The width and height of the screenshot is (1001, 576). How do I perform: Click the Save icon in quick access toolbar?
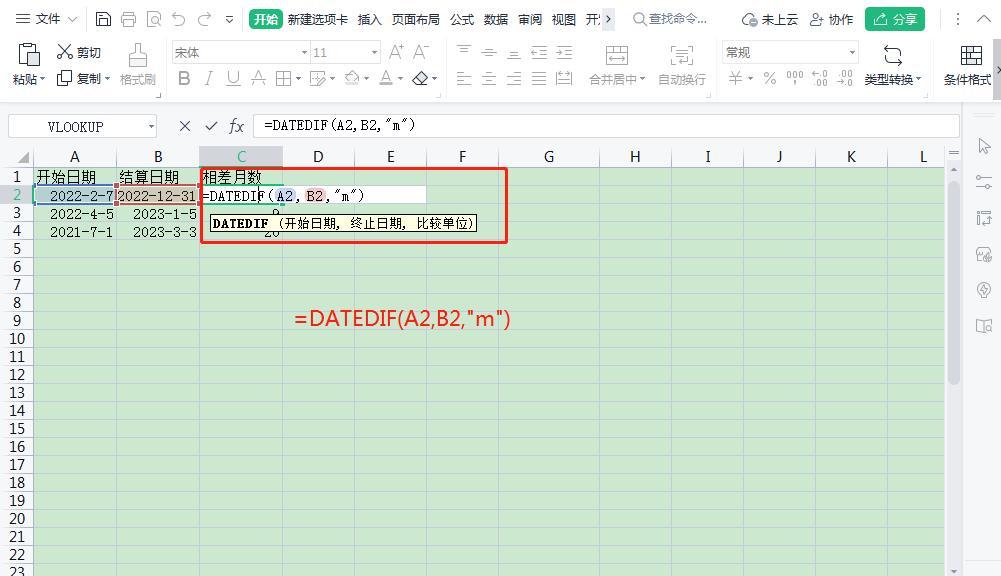[x=103, y=19]
